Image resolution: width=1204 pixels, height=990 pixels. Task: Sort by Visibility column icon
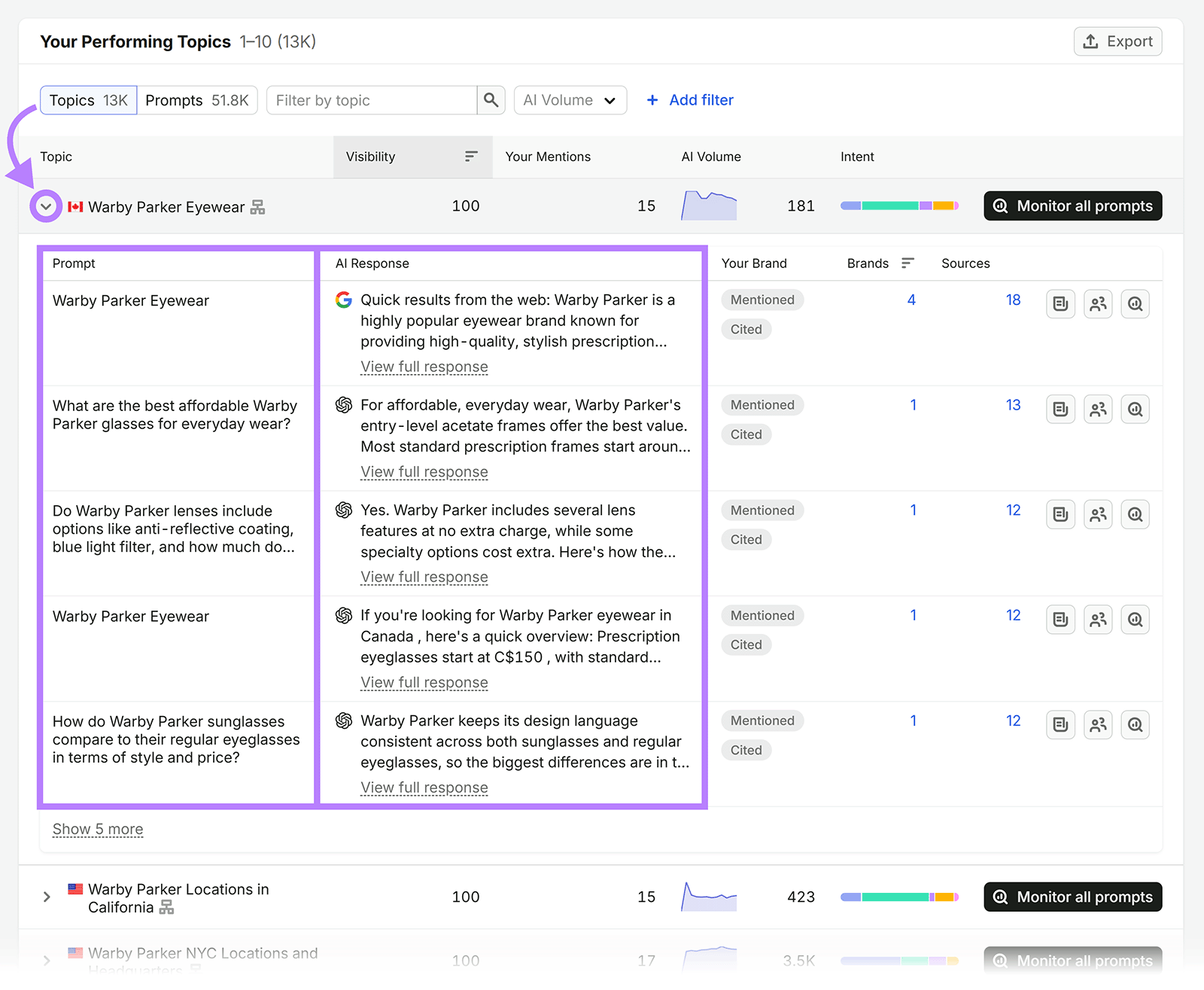(x=471, y=157)
